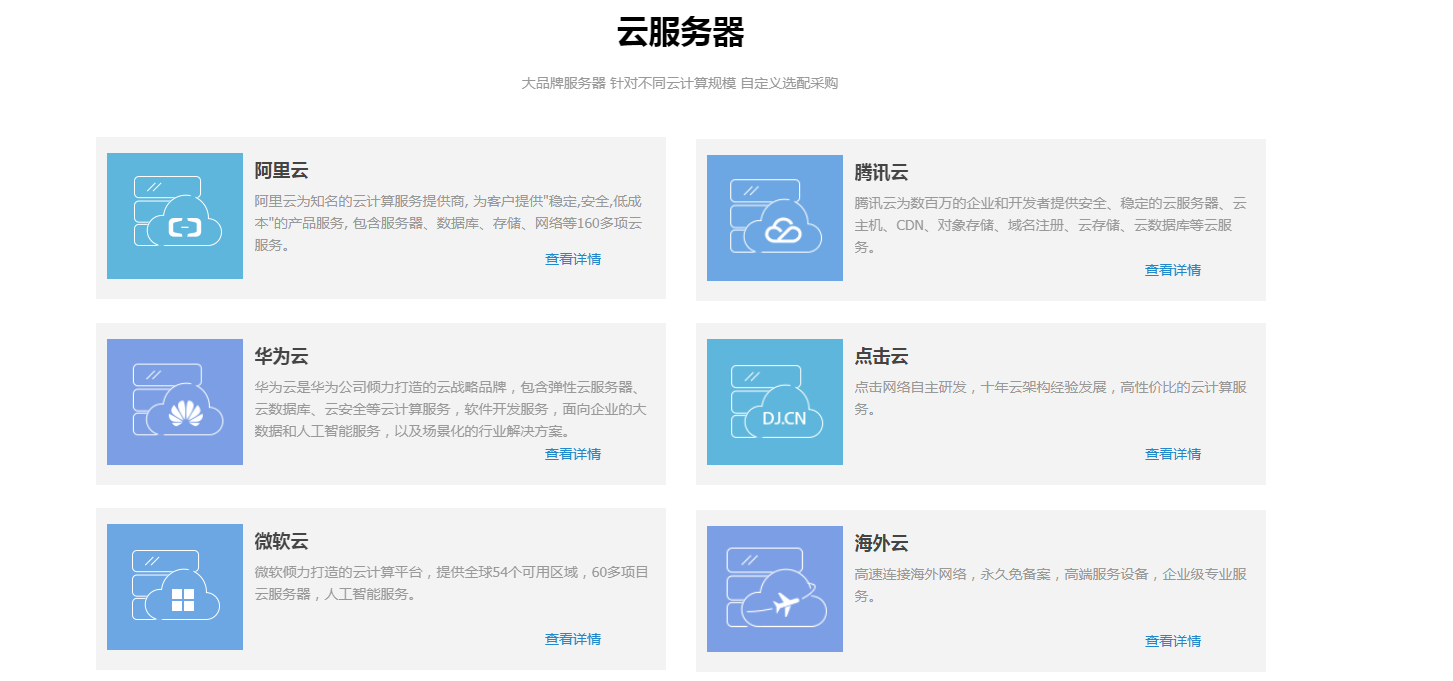
Task: Click 阿里云 description about 160多项云服务
Action: click(x=449, y=223)
